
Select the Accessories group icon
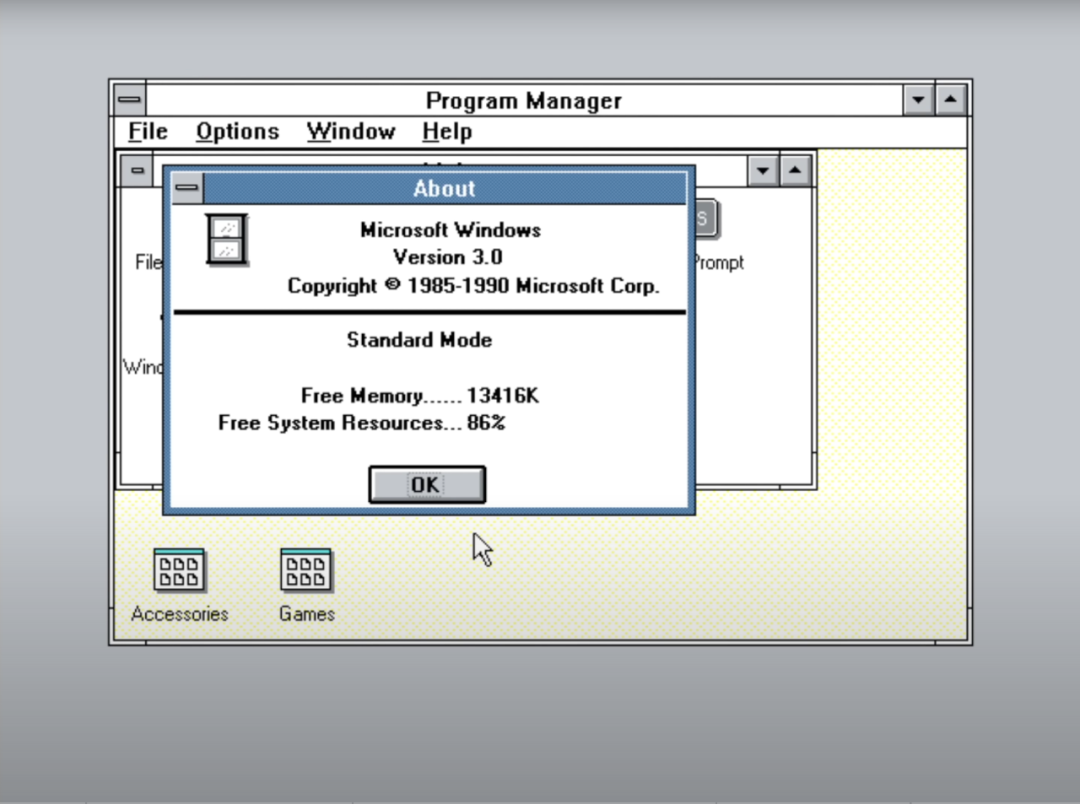click(x=179, y=570)
